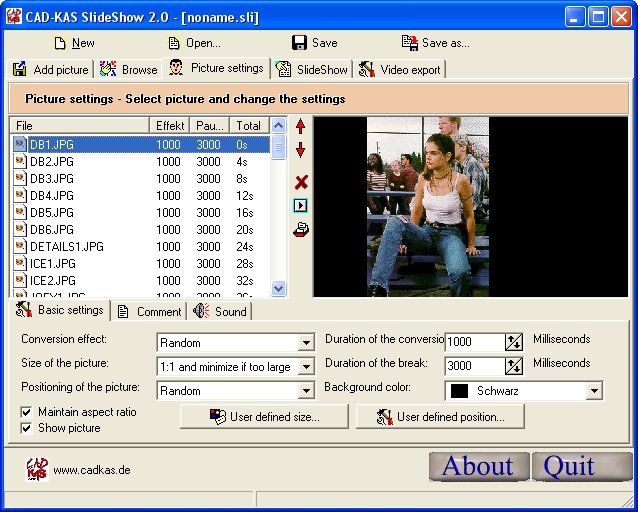Click the red move-up arrow icon
The image size is (638, 512).
(x=300, y=127)
